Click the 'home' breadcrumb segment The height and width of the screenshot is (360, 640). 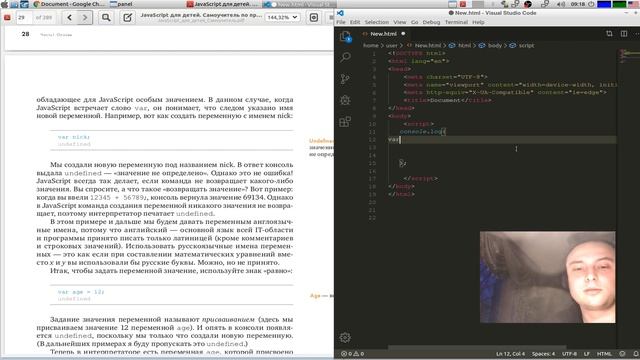pos(371,46)
